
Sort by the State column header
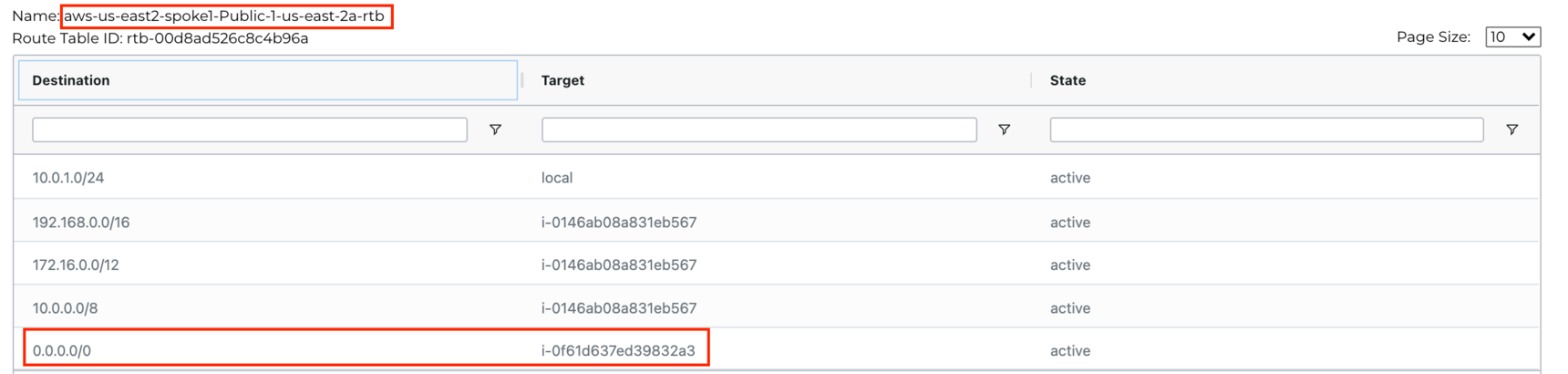[x=1068, y=80]
